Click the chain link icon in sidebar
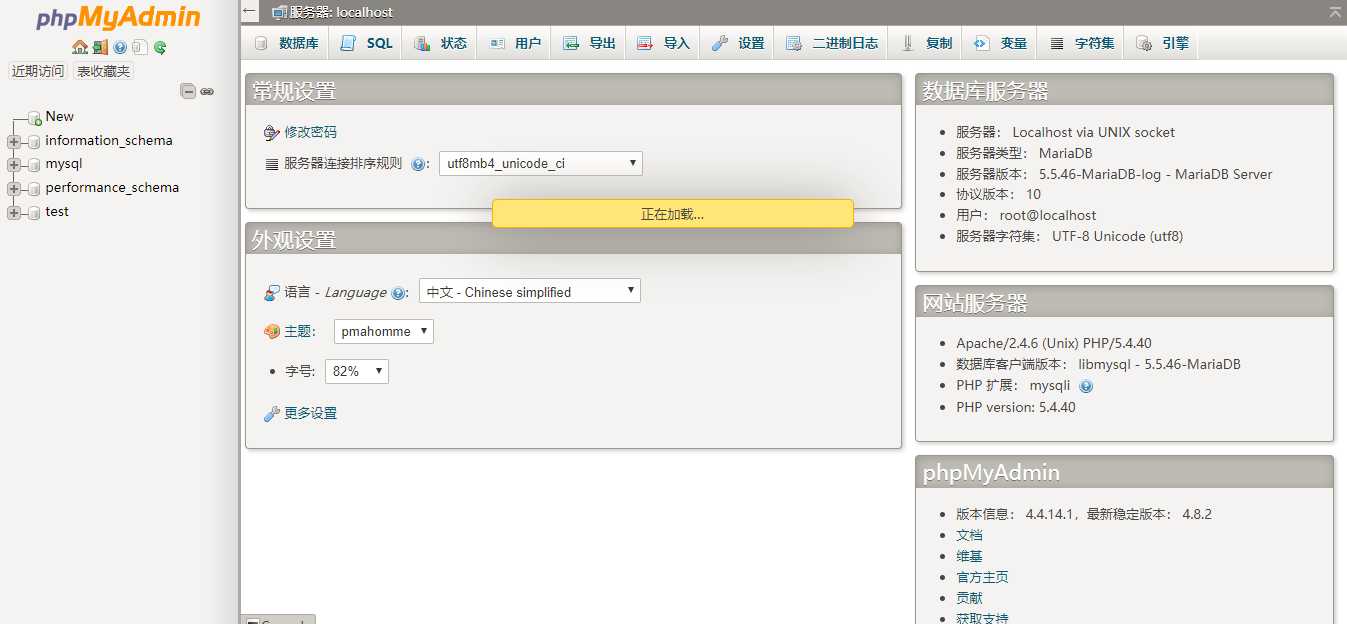 pyautogui.click(x=207, y=91)
